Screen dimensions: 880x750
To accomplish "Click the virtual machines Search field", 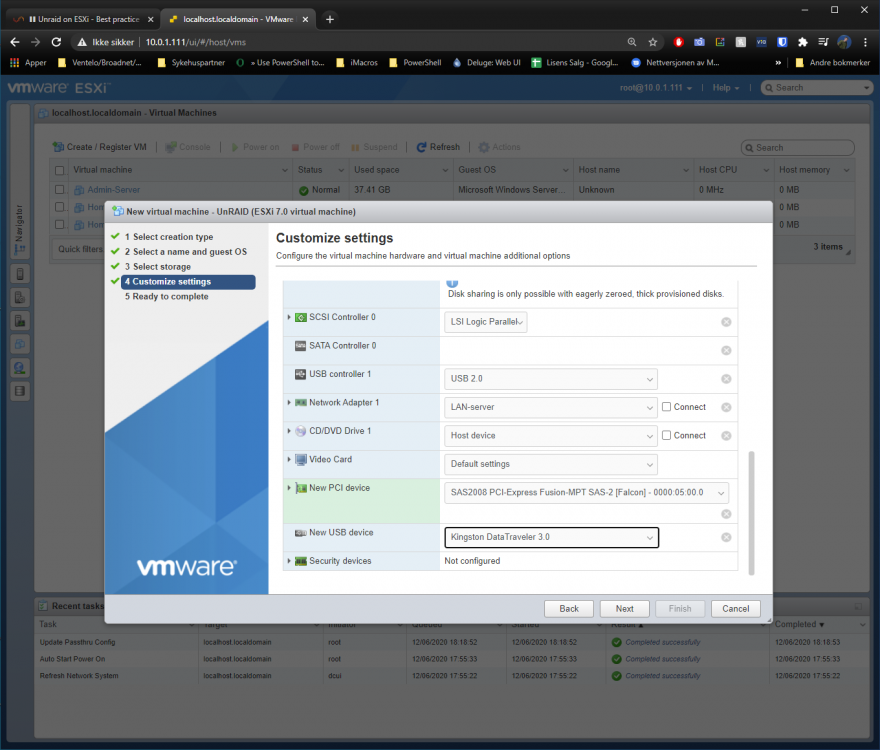I will coord(798,148).
